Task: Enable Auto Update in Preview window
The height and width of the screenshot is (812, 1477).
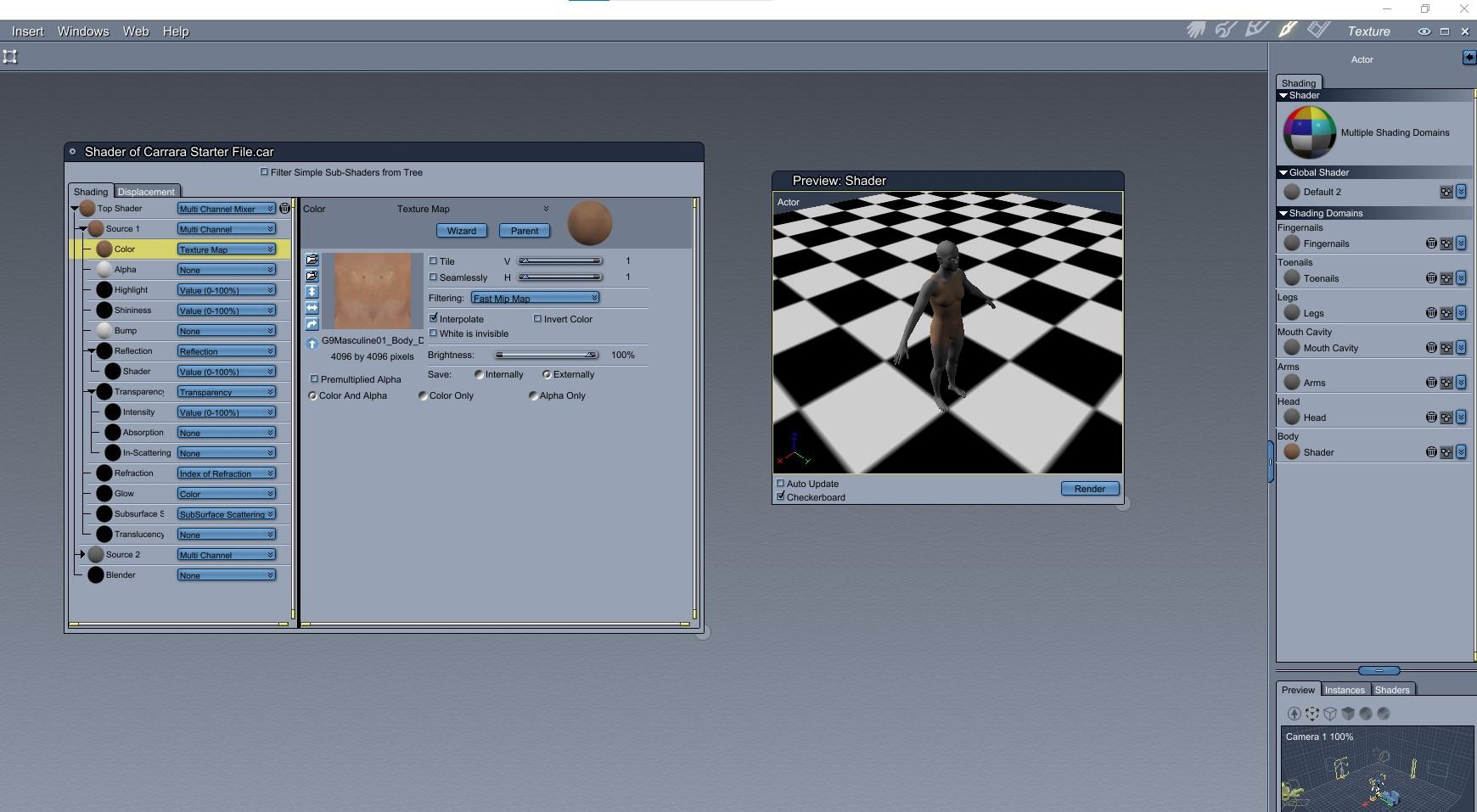Action: (780, 484)
